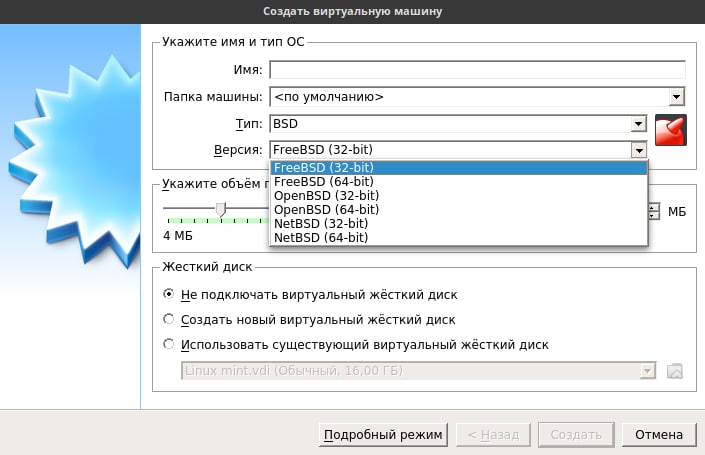
Task: Choose FreeBSD (64-bit) in the version list
Action: pos(459,182)
